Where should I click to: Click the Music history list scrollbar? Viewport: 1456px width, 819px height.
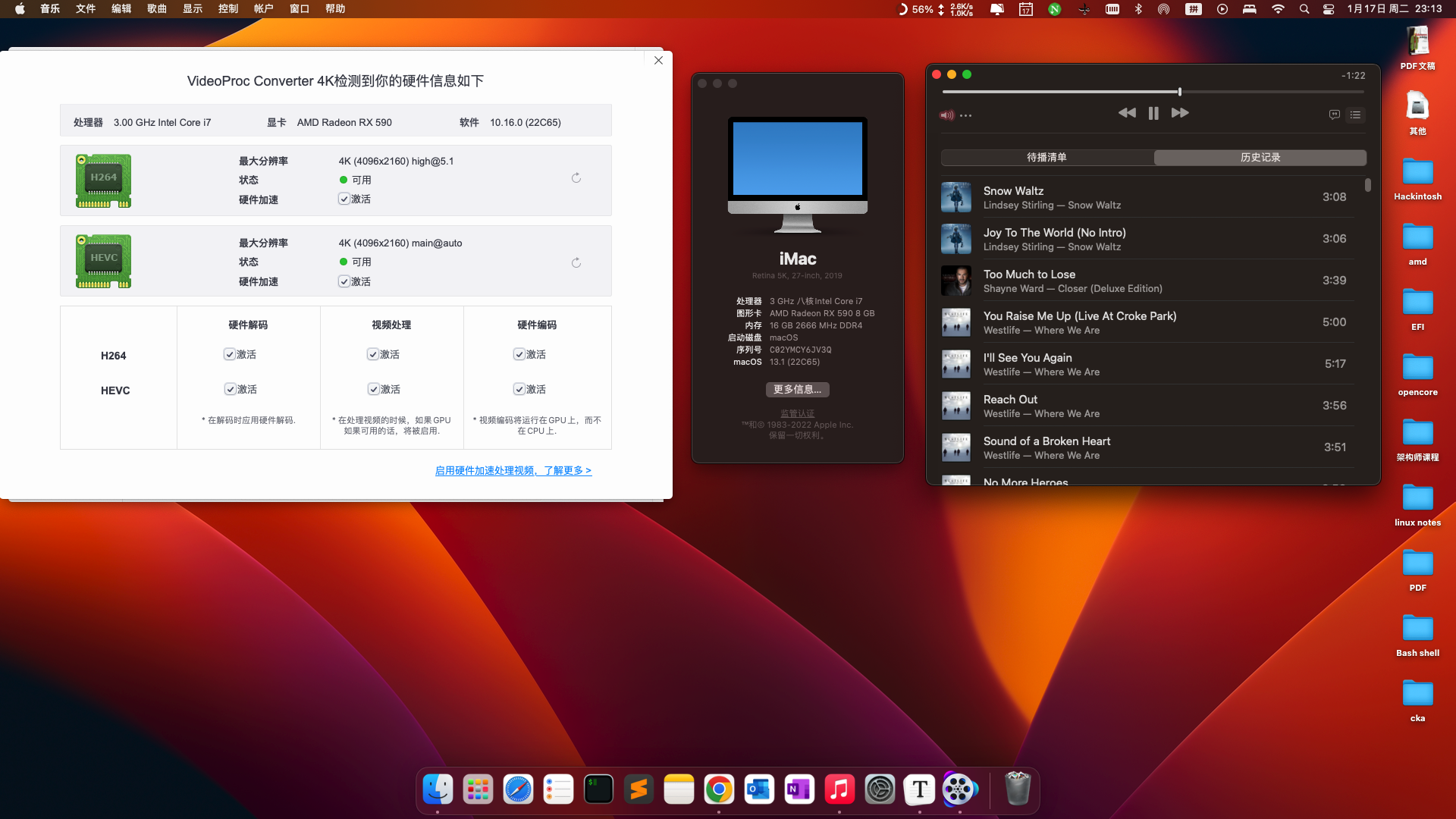[1368, 185]
